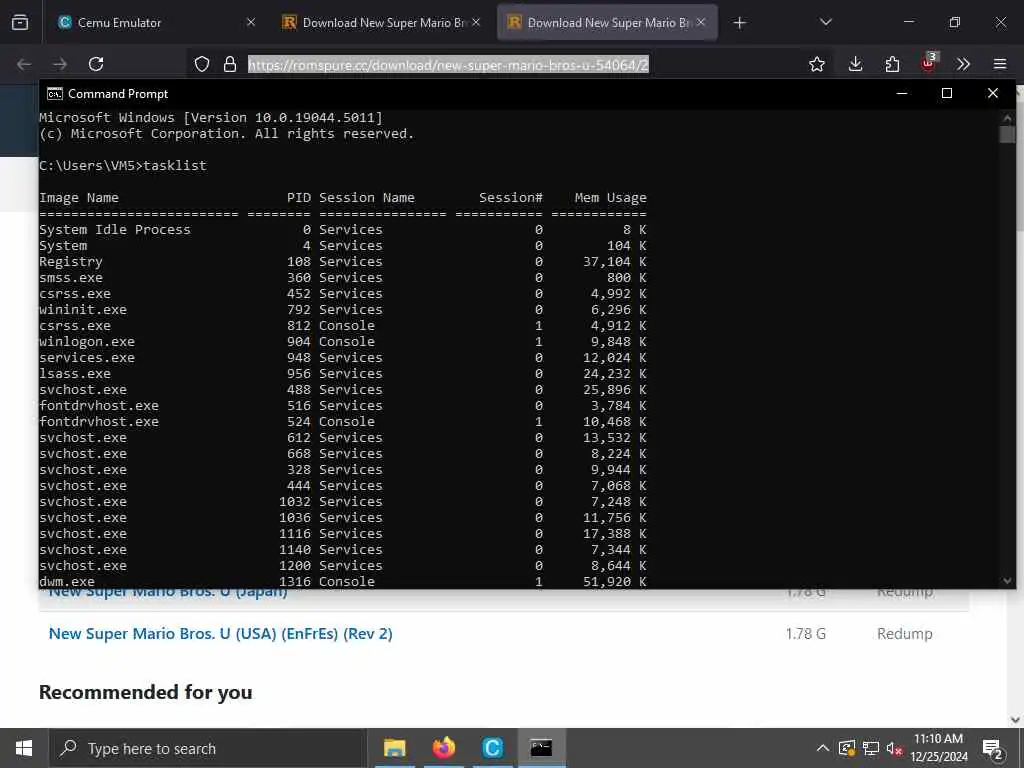This screenshot has height=768, width=1024.
Task: Click the security warning tray icon
Action: click(x=847, y=748)
